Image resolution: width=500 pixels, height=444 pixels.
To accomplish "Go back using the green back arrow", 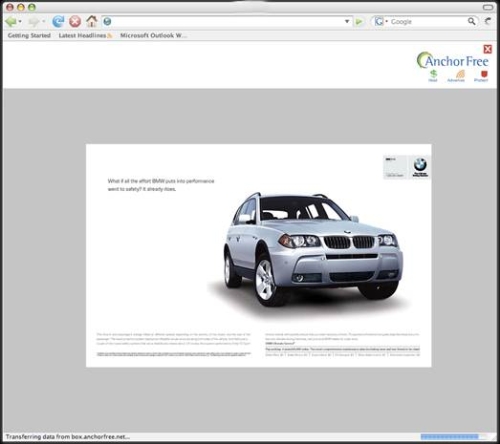I will (11, 22).
